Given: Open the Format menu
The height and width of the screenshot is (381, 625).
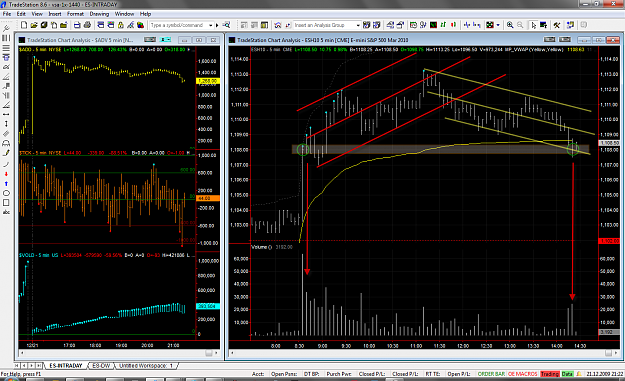Looking at the screenshot, I should [x=75, y=14].
